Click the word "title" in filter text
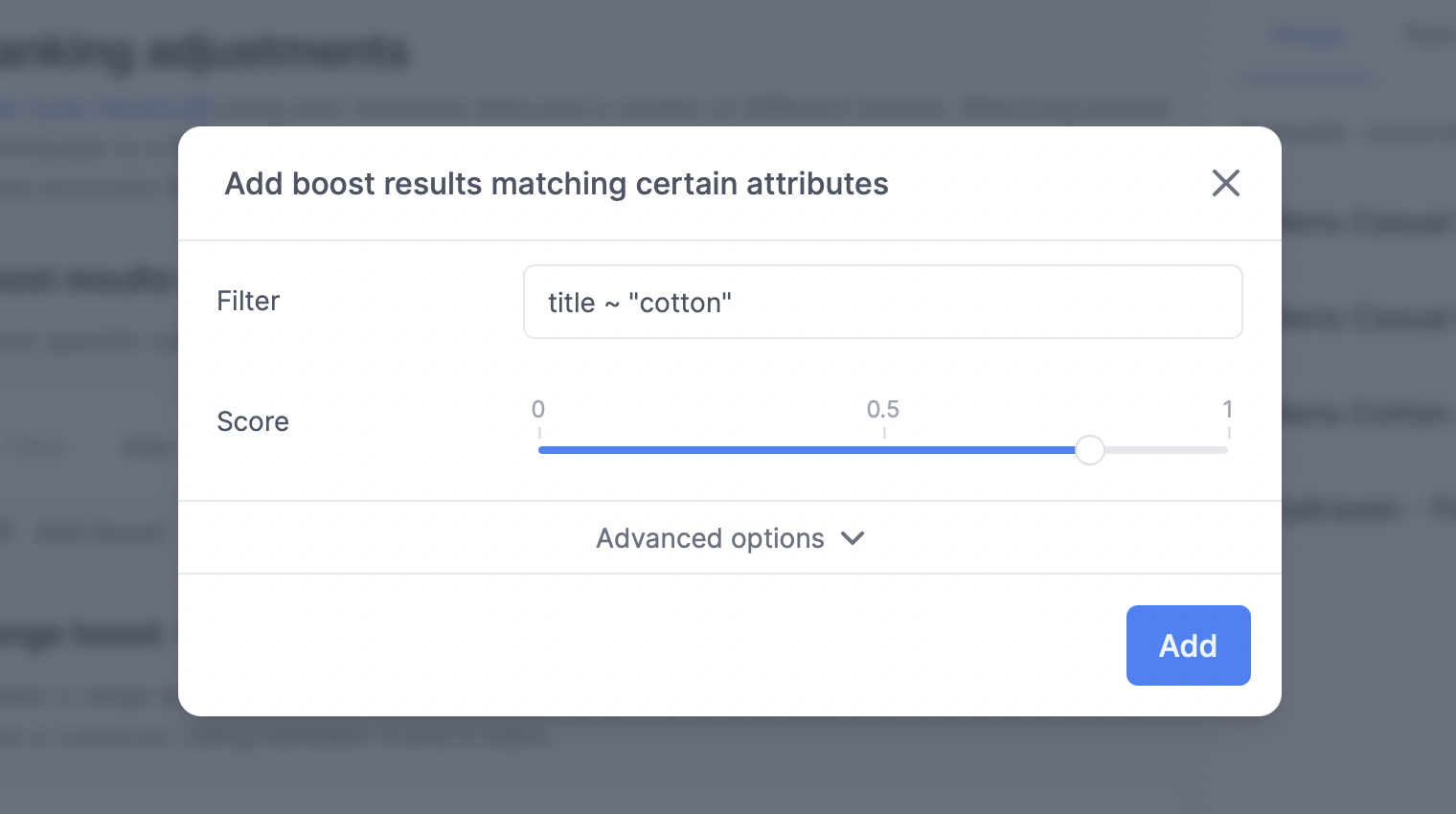 tap(572, 303)
